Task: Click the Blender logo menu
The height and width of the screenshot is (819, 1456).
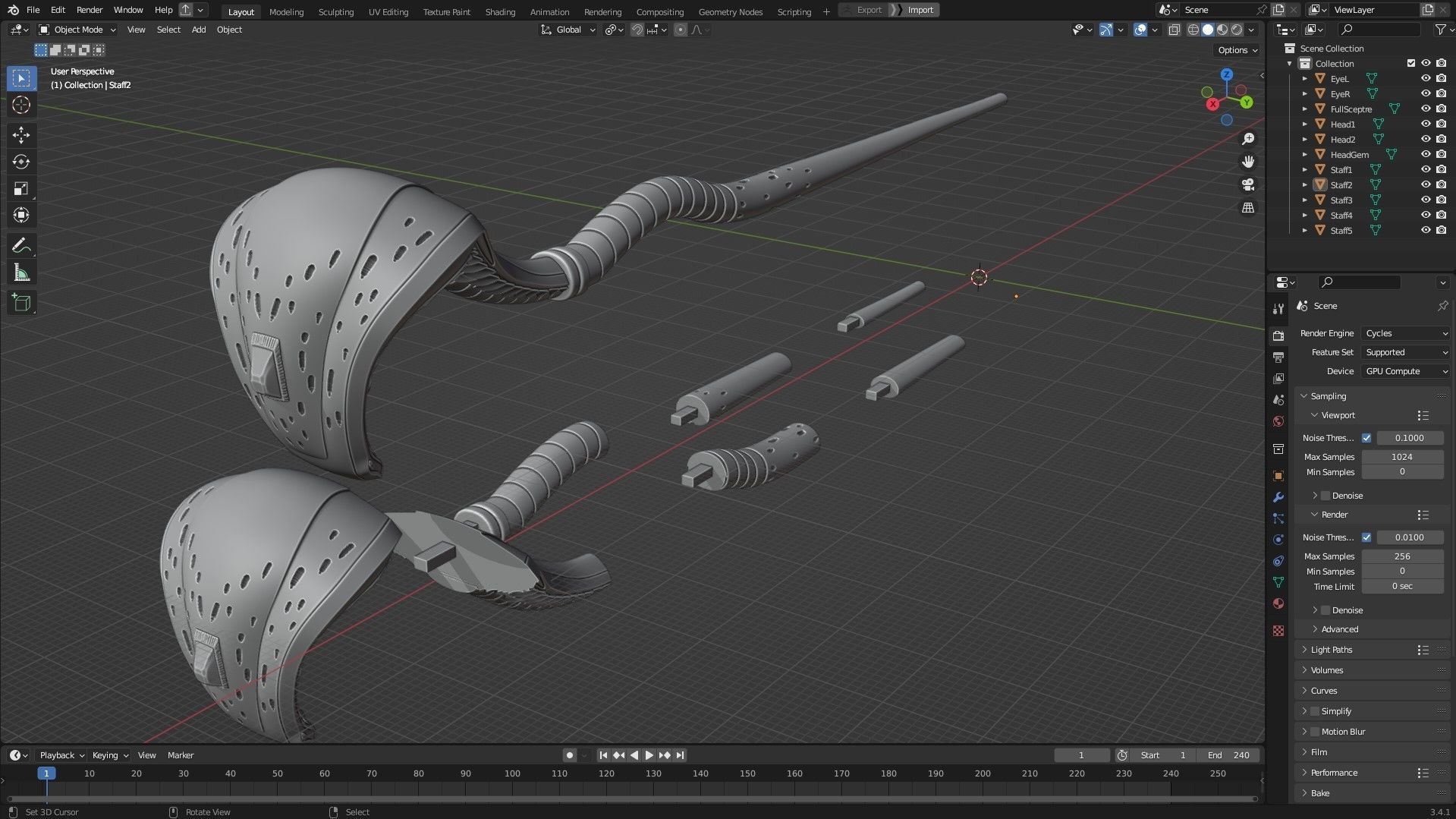Action: [x=13, y=10]
